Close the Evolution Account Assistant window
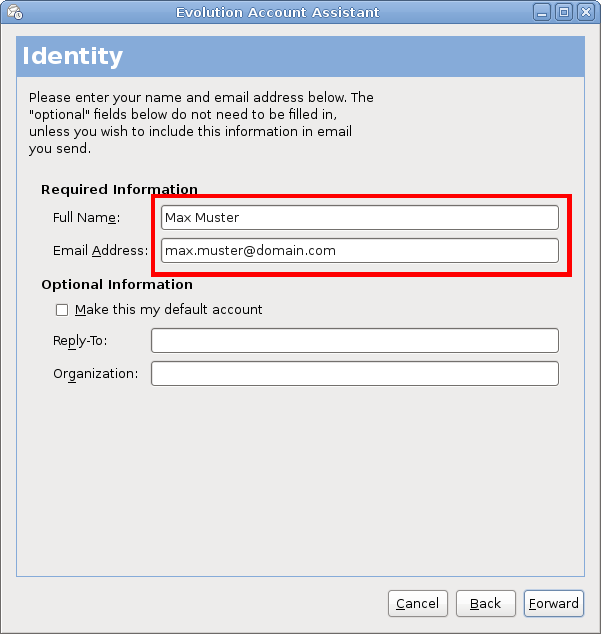Image resolution: width=601 pixels, height=634 pixels. point(585,12)
